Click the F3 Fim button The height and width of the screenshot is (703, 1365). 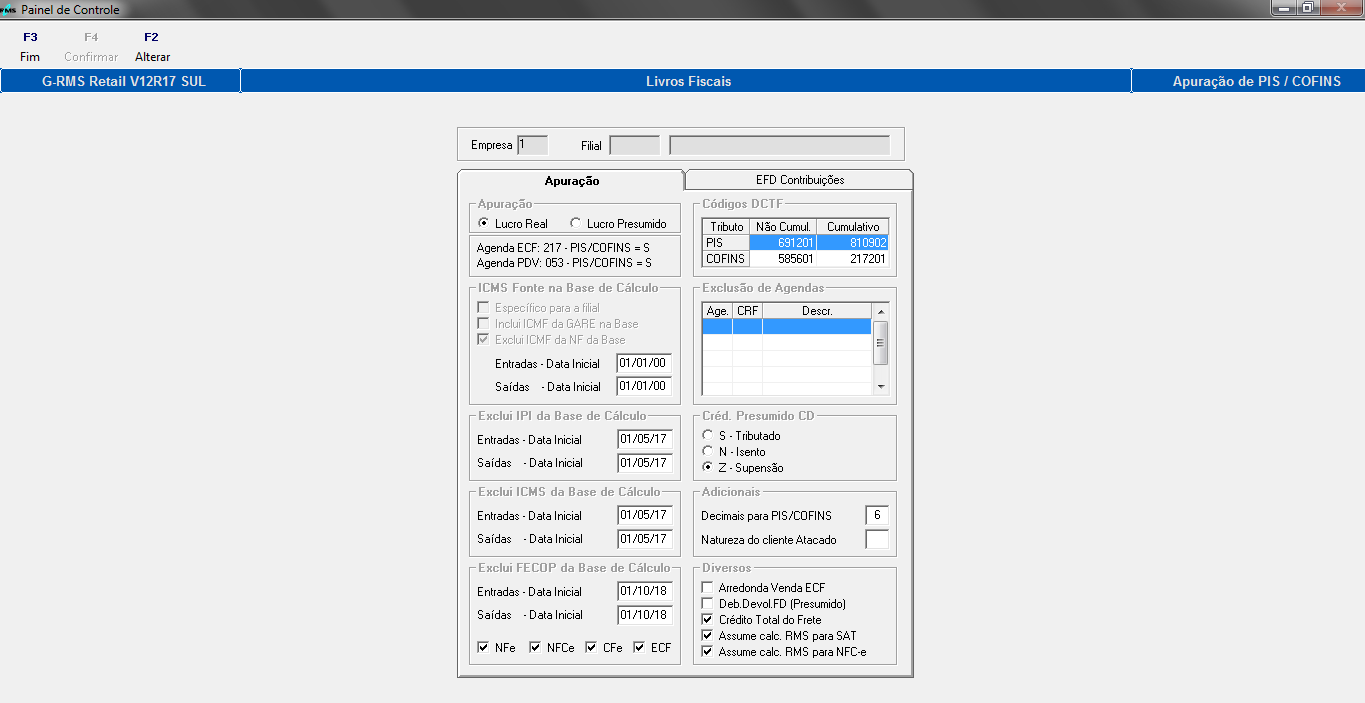(x=30, y=47)
